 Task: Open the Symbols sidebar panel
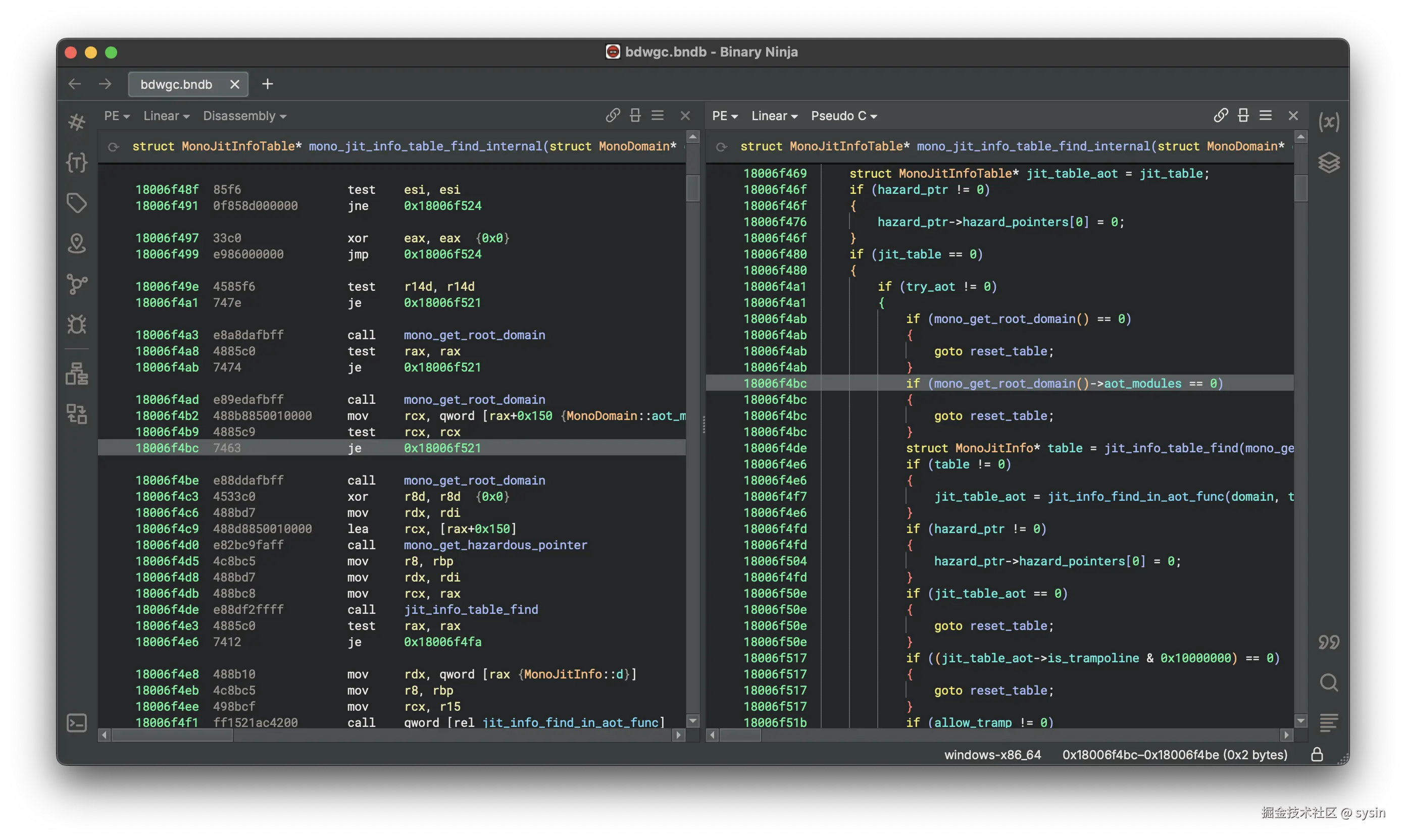click(x=77, y=122)
